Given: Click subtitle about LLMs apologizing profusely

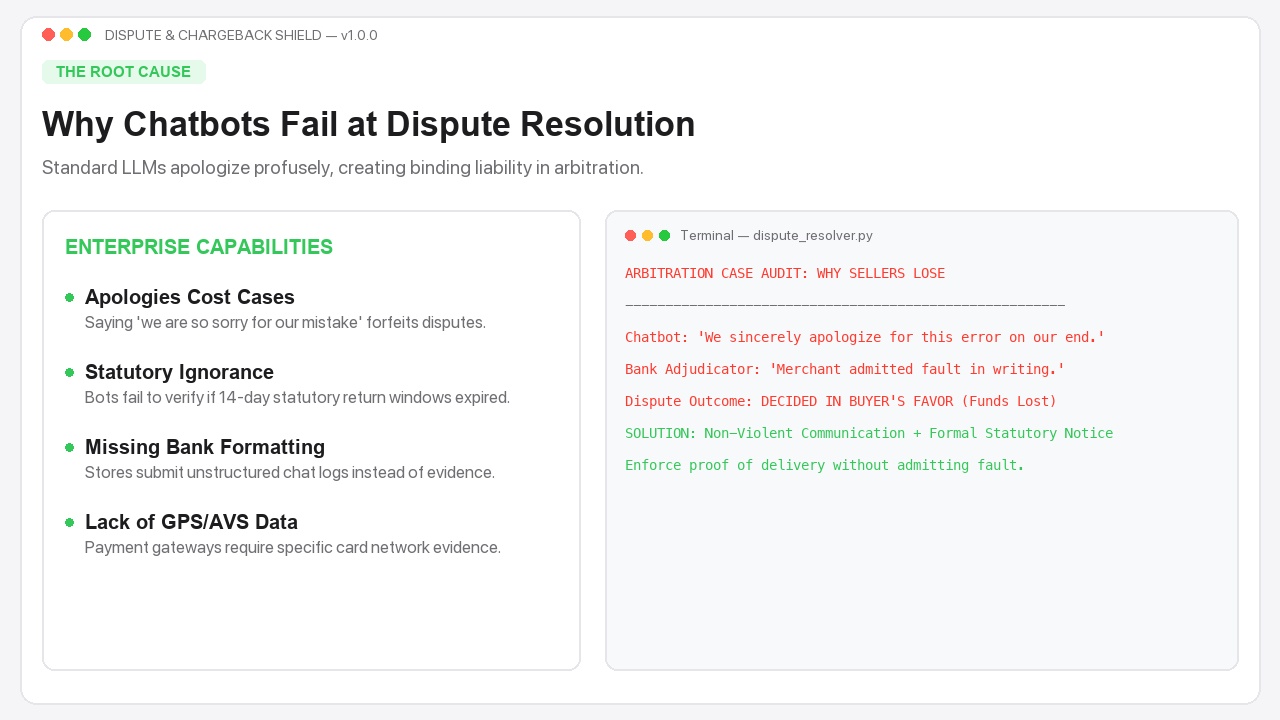Looking at the screenshot, I should [343, 168].
